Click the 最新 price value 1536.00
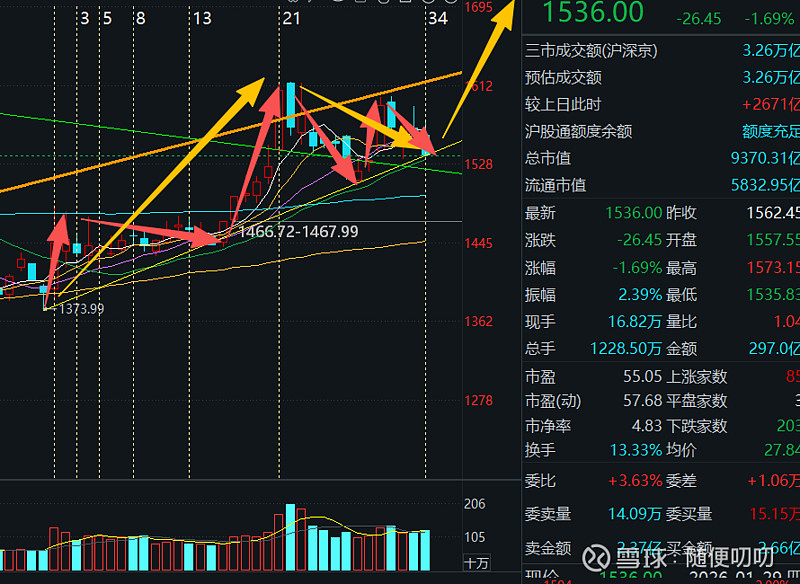This screenshot has height=584, width=800. pyautogui.click(x=634, y=213)
